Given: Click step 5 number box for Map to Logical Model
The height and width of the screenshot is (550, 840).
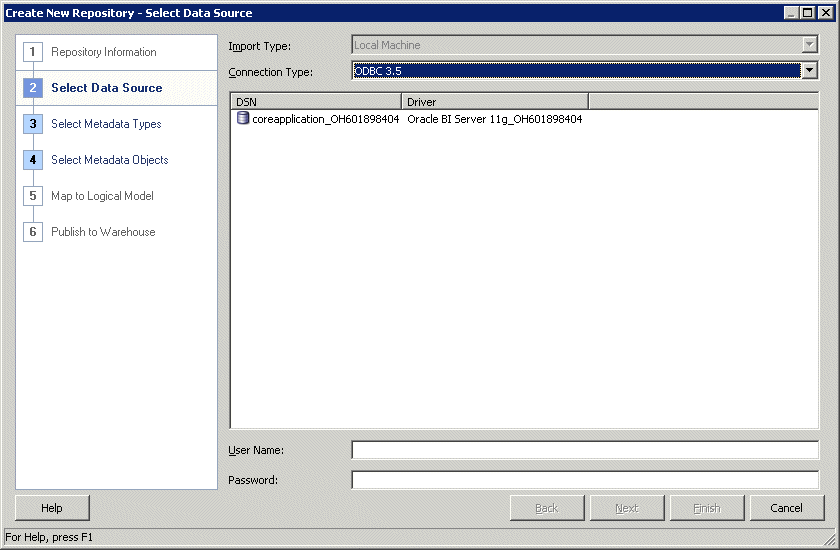Looking at the screenshot, I should pos(33,195).
